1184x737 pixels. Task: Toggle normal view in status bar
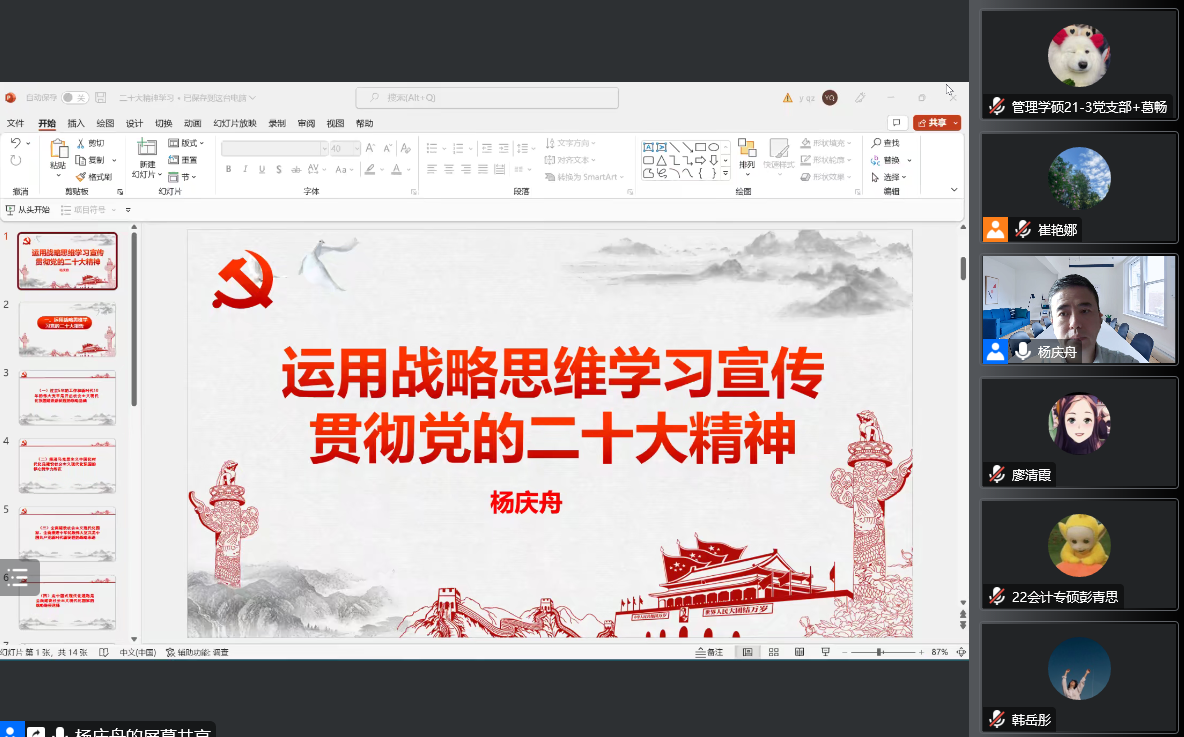[x=747, y=652]
